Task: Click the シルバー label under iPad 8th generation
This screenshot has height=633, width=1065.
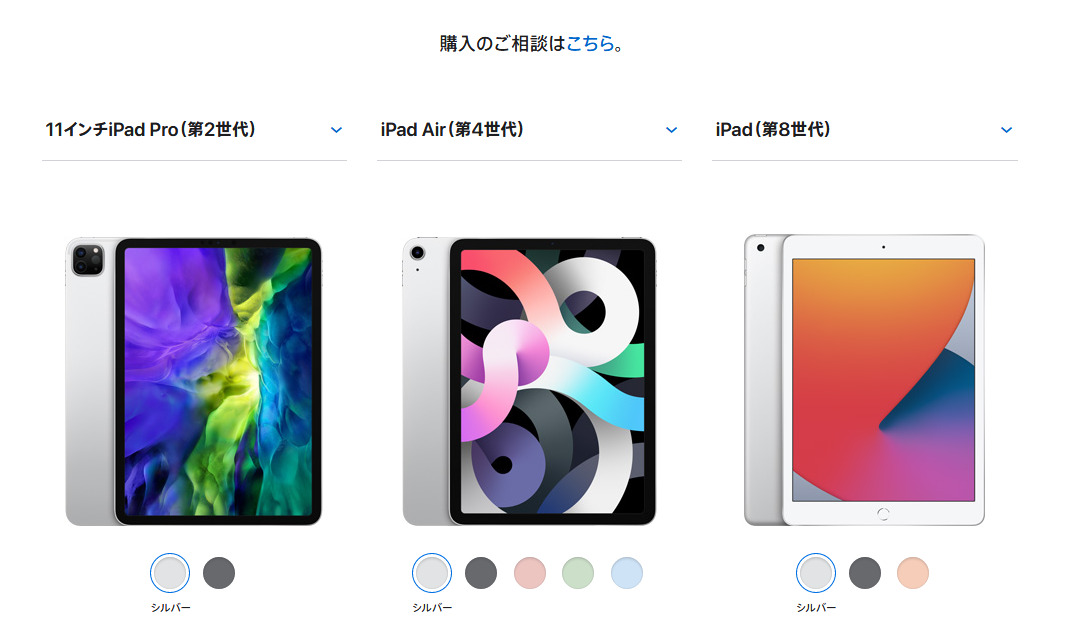Action: (x=816, y=608)
